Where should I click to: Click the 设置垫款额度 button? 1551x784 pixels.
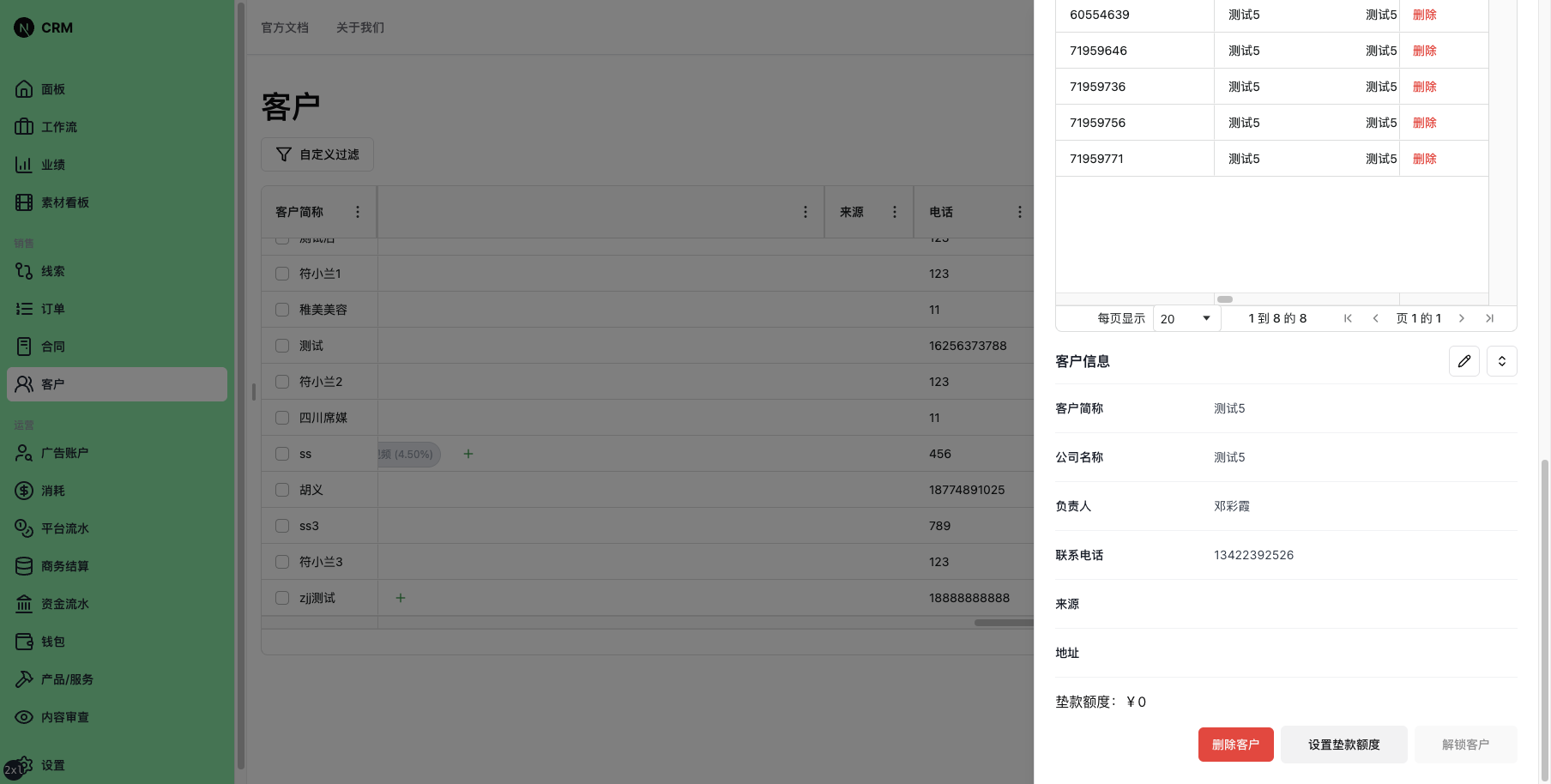coord(1343,744)
